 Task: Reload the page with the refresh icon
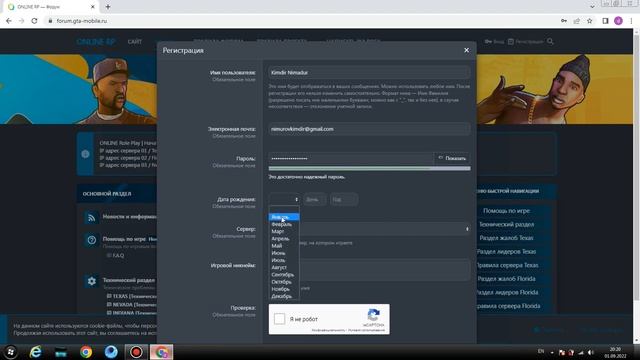pos(34,21)
